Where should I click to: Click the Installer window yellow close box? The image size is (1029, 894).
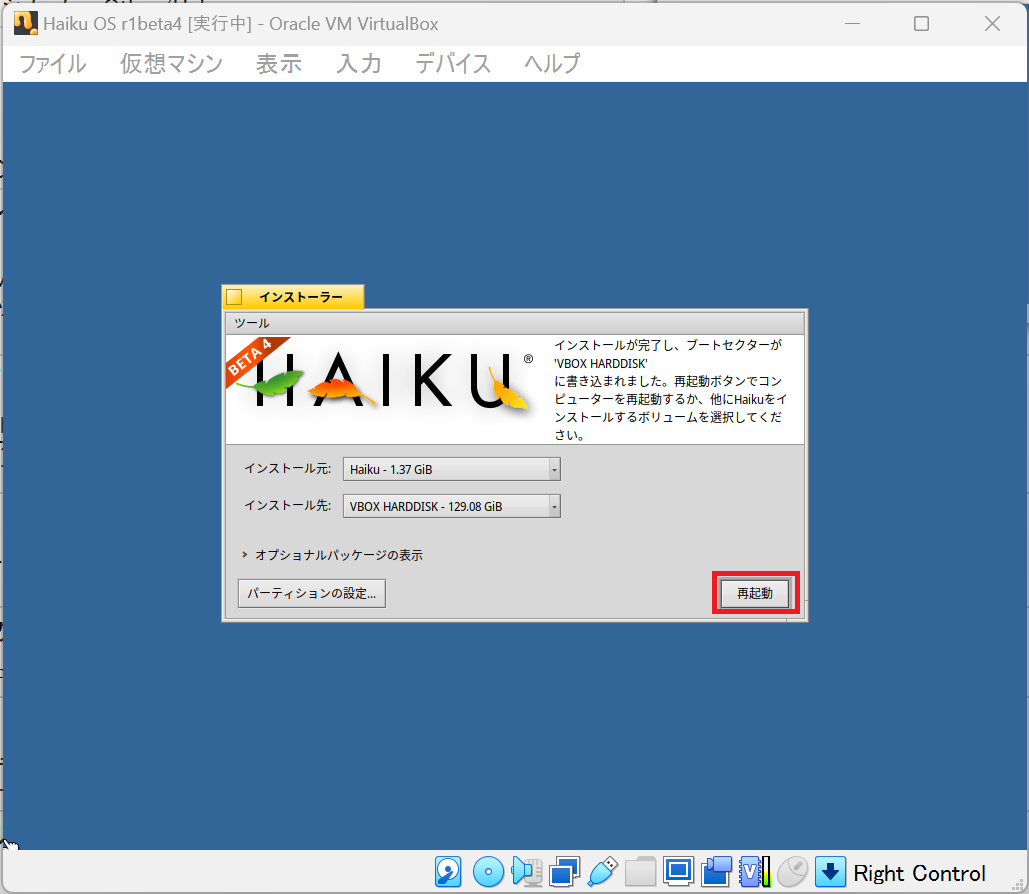click(x=234, y=297)
